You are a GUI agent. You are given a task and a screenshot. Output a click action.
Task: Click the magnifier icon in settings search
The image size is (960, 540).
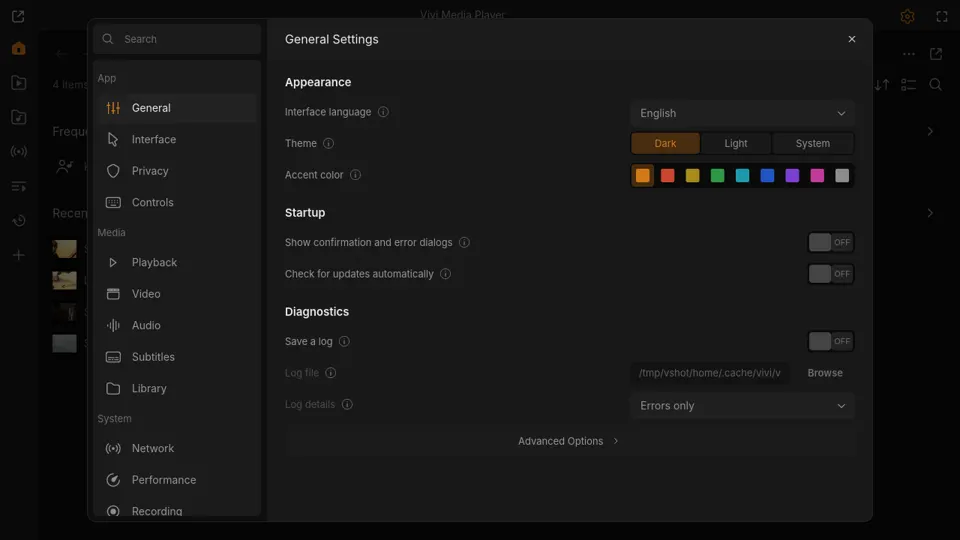108,39
